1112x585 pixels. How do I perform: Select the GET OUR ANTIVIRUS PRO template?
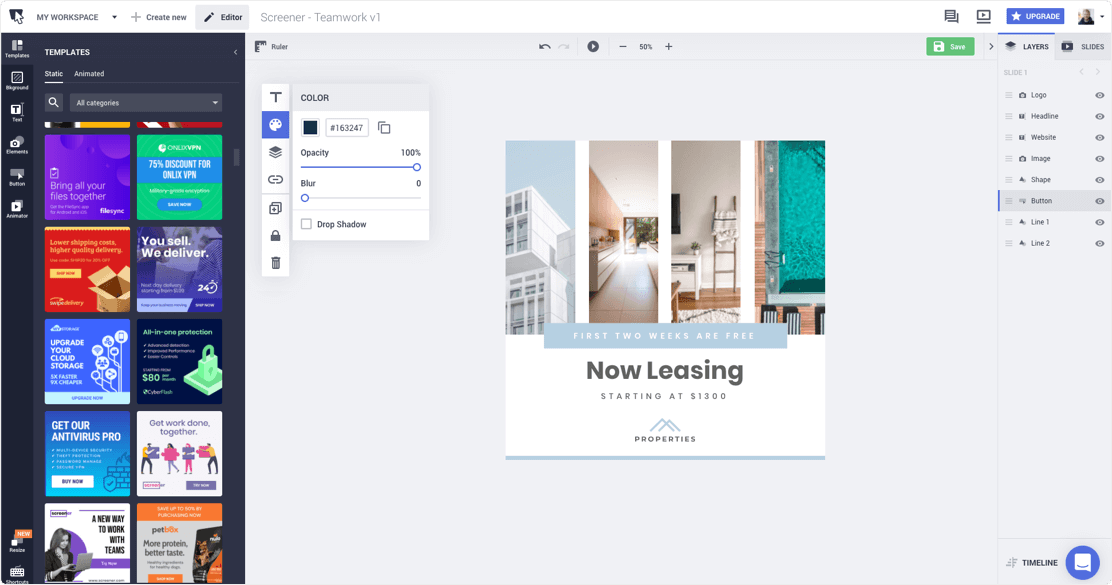tap(87, 454)
